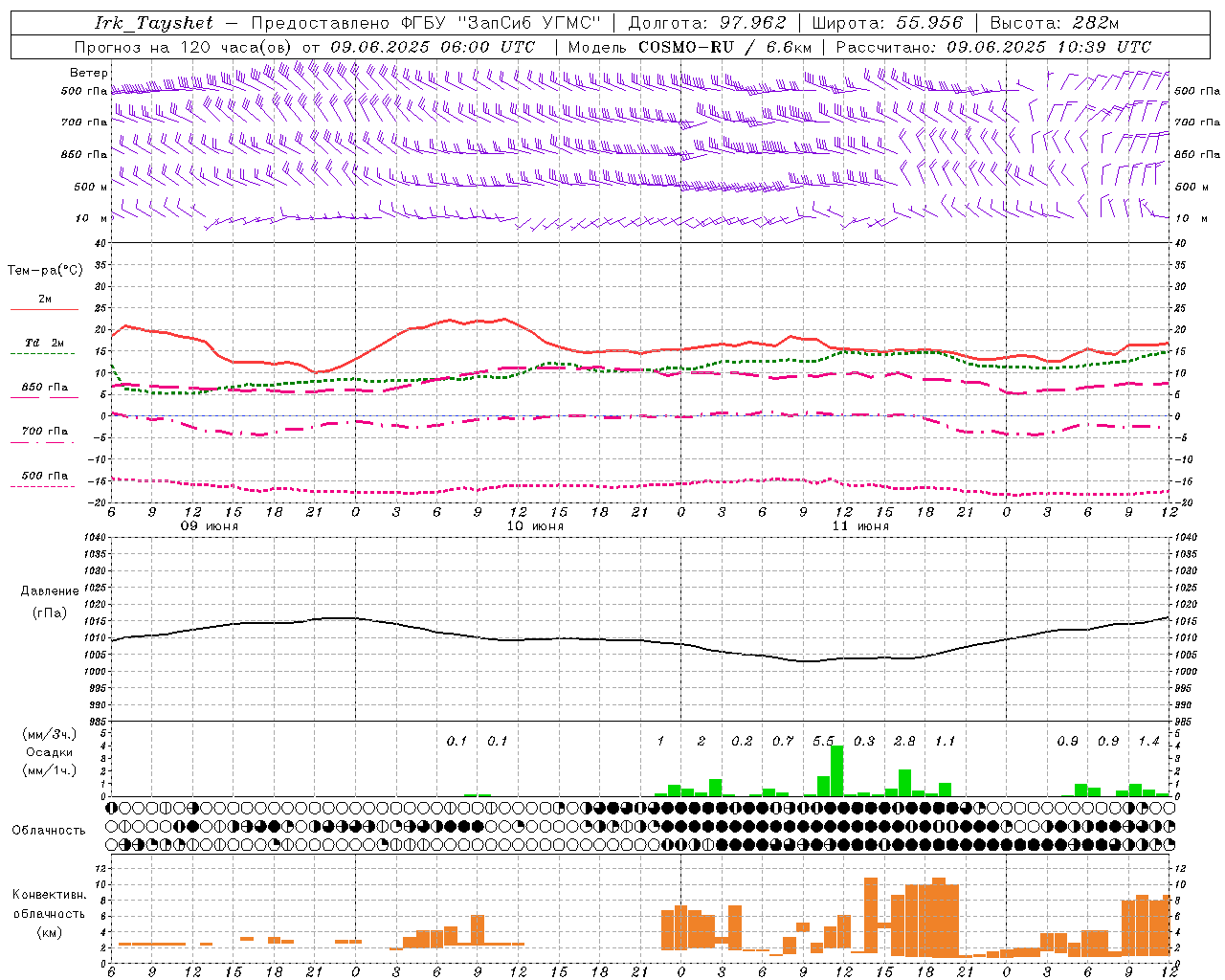Click the 1.4 three-hour precipitation total
1225x980 pixels.
click(x=1148, y=741)
